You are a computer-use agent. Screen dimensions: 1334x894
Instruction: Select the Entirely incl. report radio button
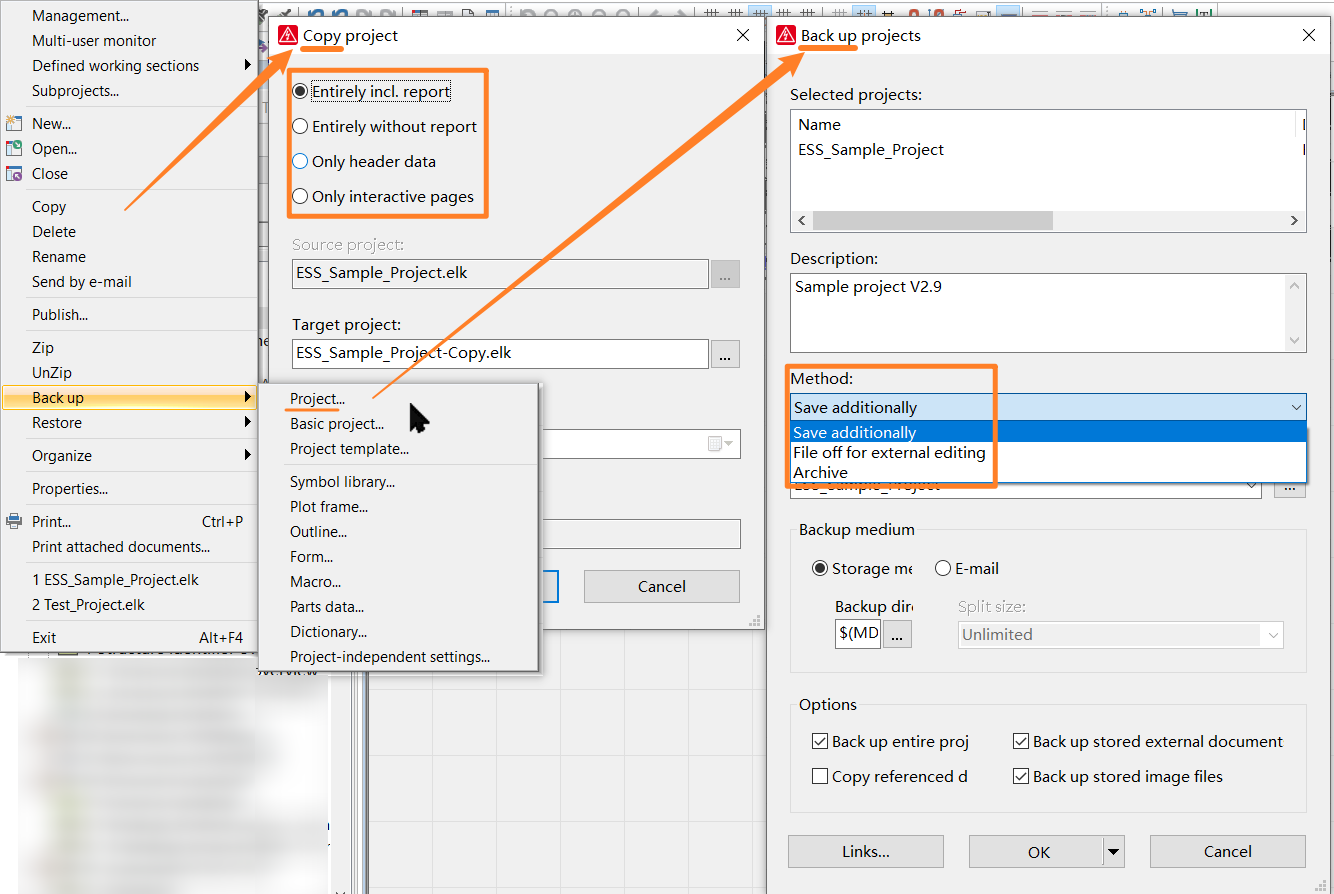300,92
